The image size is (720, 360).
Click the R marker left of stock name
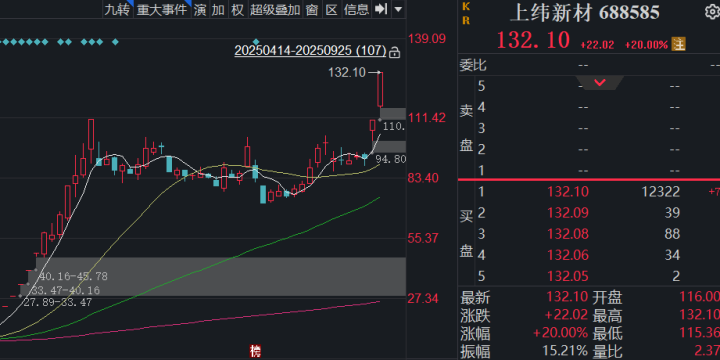[466, 21]
